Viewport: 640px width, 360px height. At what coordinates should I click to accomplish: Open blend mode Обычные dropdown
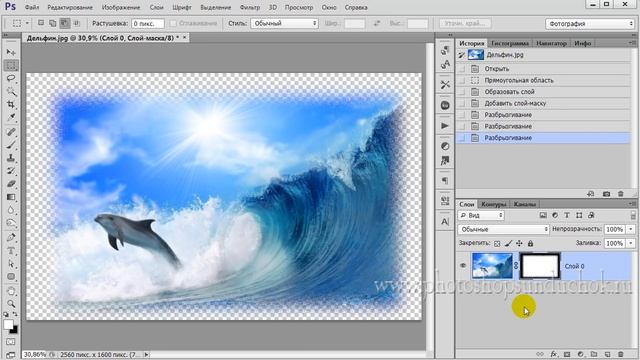(x=503, y=229)
